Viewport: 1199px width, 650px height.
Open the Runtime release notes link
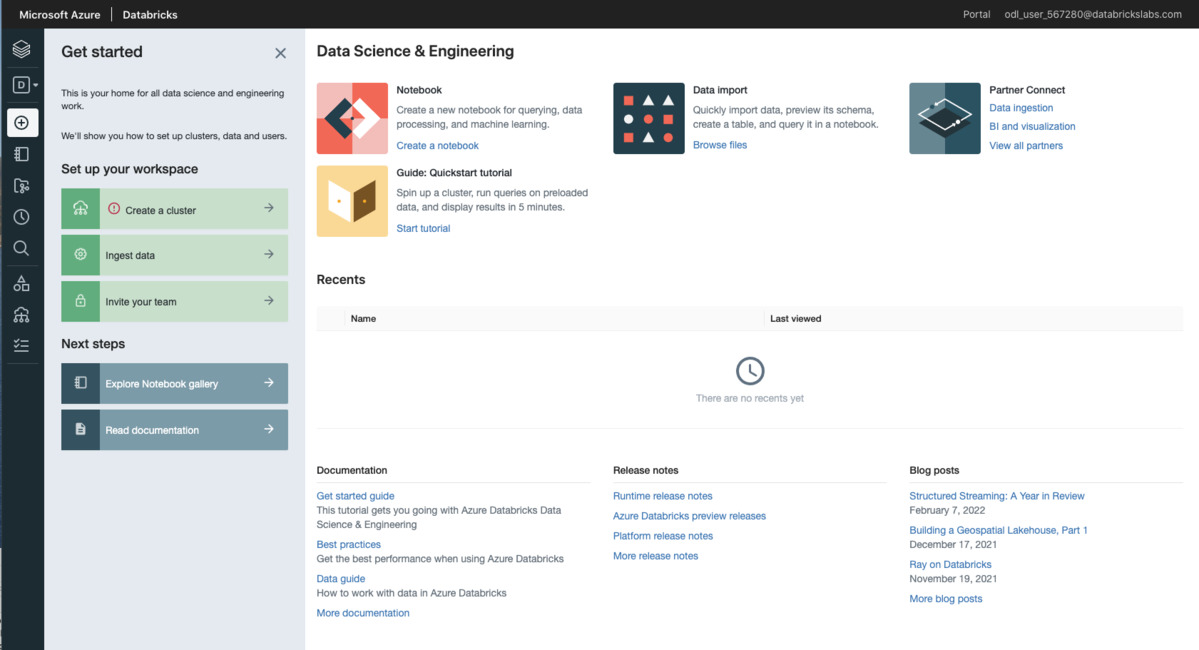point(663,496)
